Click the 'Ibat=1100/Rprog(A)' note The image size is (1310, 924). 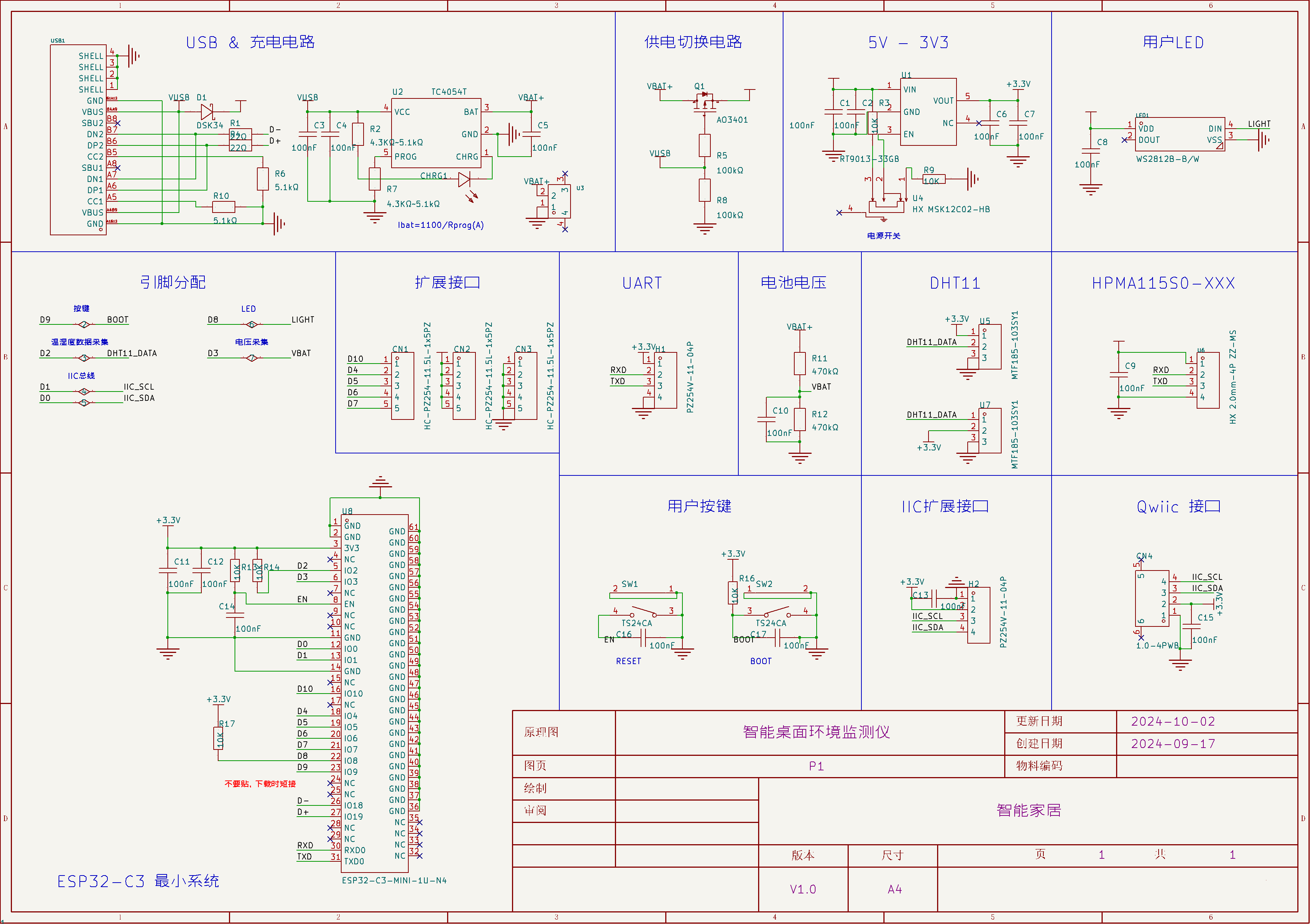[441, 225]
